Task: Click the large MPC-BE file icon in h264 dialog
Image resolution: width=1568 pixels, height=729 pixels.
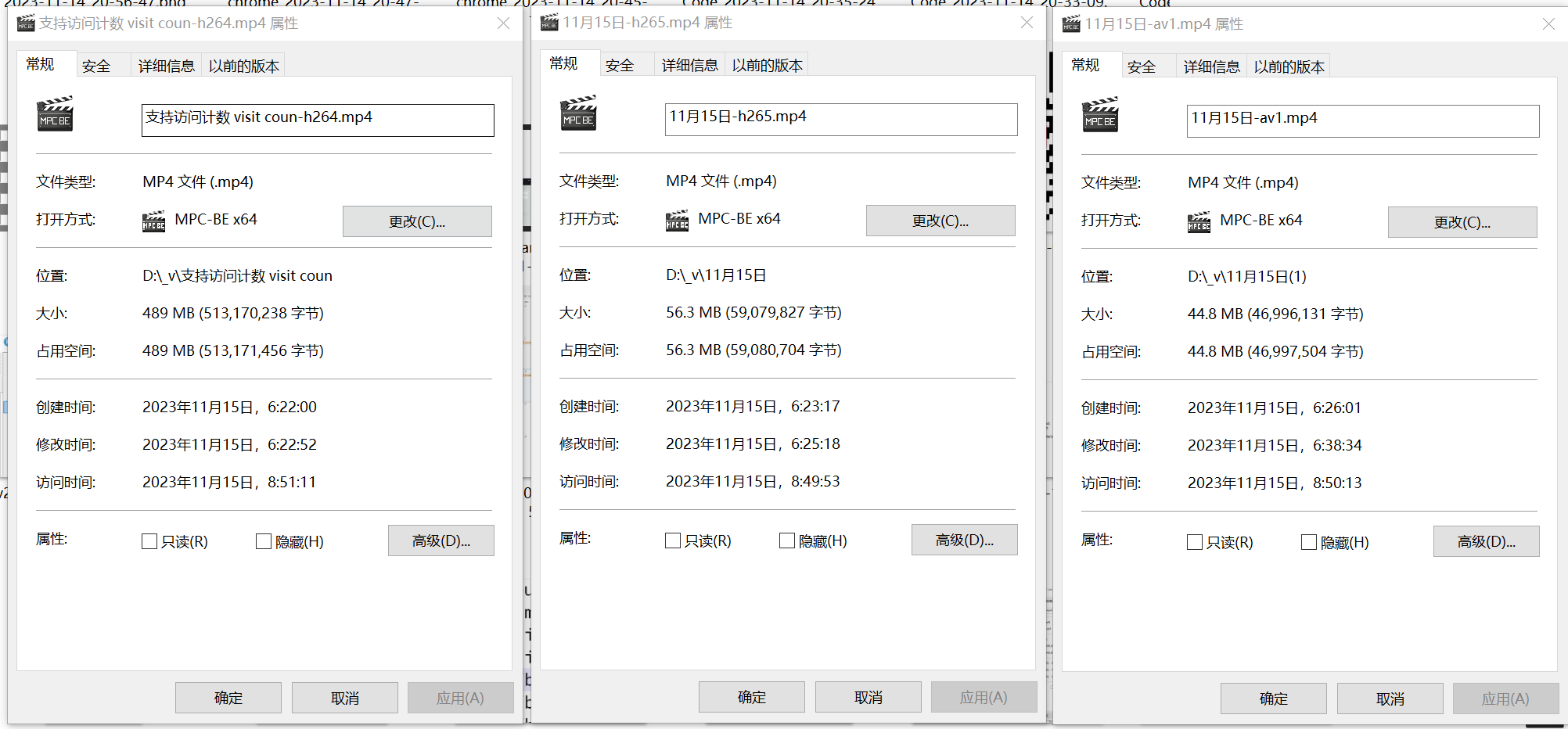Action: (x=55, y=114)
